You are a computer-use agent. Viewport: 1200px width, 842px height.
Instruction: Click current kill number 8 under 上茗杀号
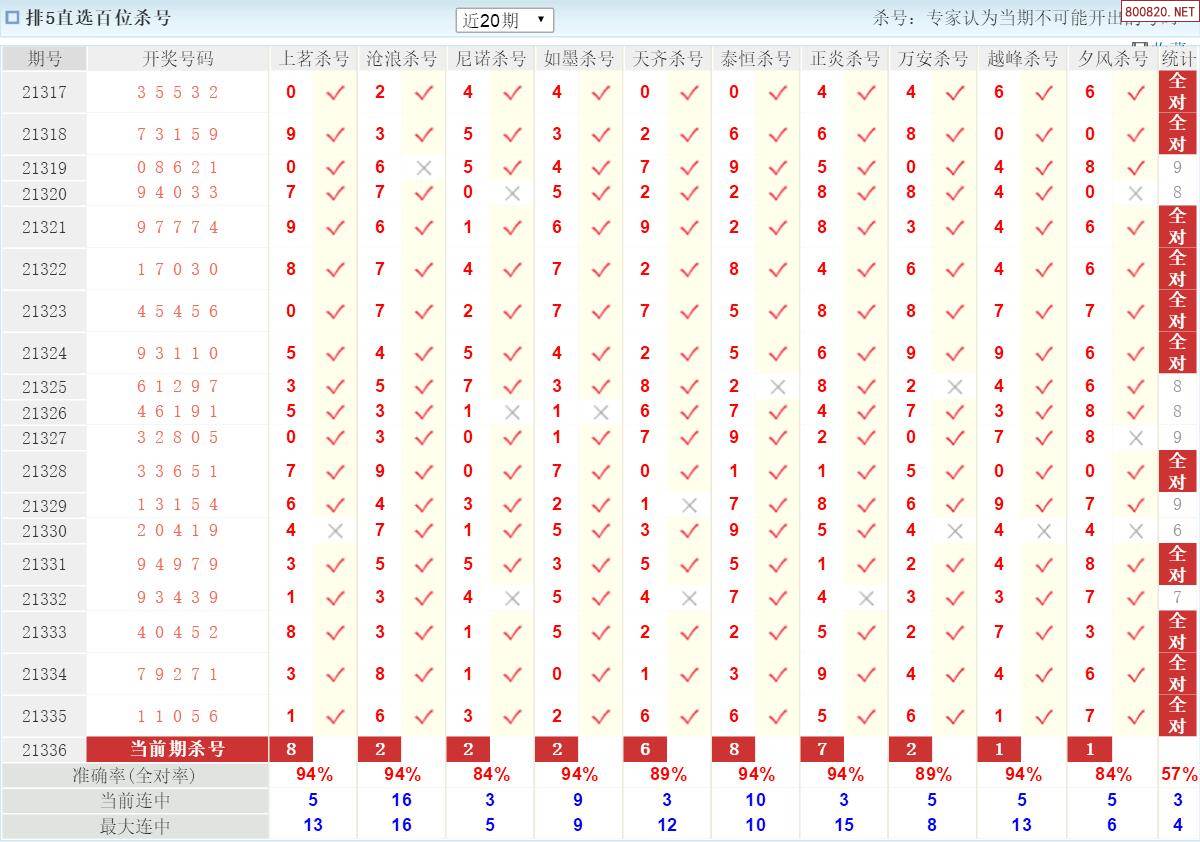[x=291, y=749]
